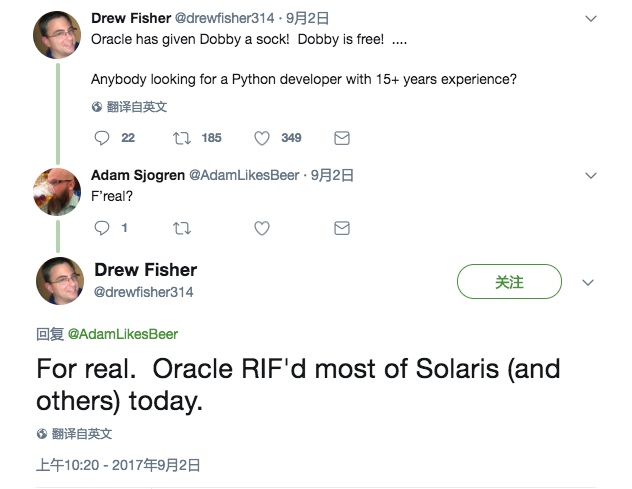Translate the first tweet from English
The height and width of the screenshot is (489, 632).
[x=129, y=107]
